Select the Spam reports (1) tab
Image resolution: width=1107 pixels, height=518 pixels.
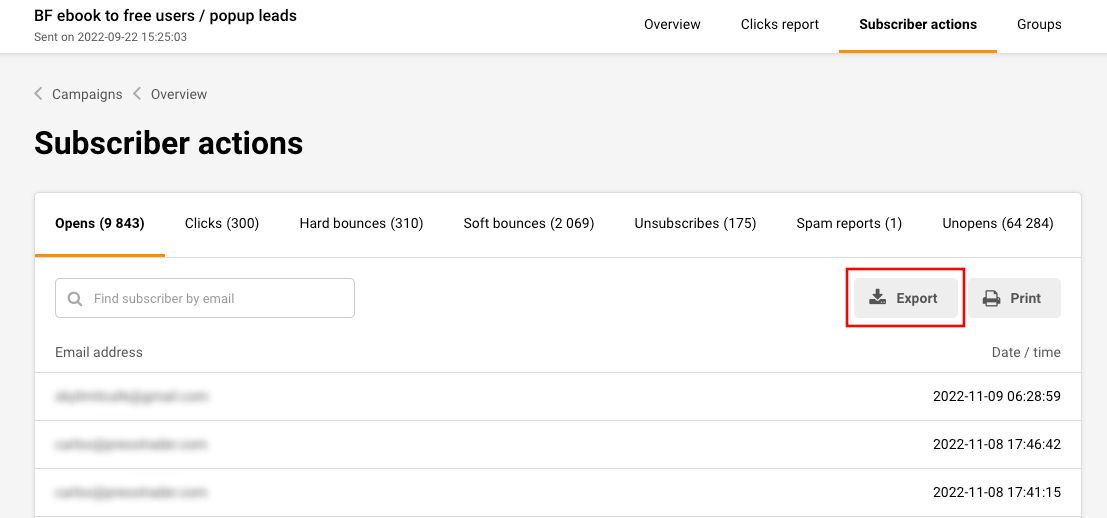pos(849,223)
